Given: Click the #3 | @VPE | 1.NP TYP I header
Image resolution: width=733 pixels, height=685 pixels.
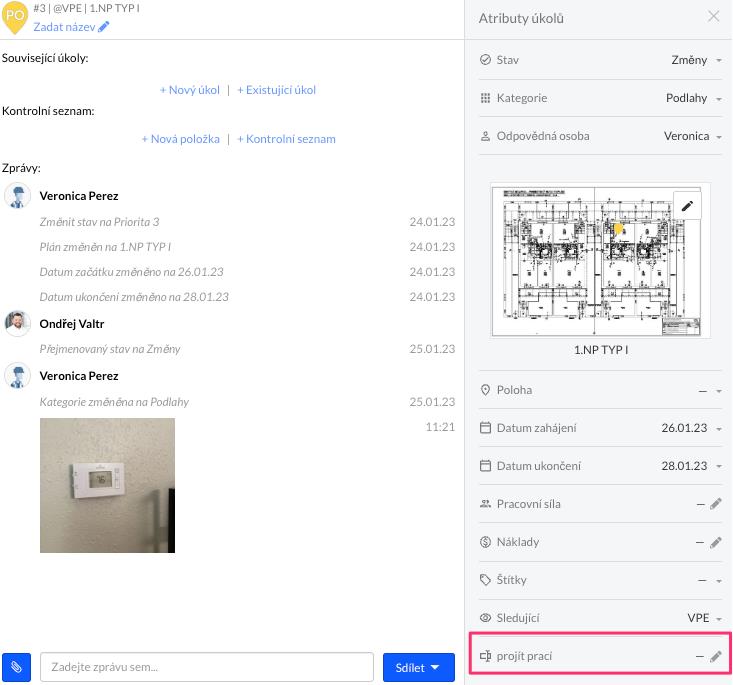Looking at the screenshot, I should point(86,8).
